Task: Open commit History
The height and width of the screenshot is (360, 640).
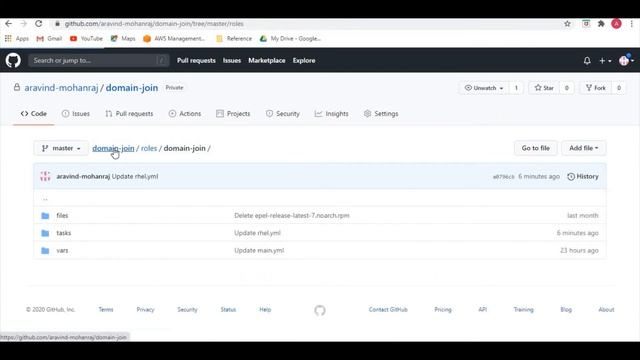Action: [583, 176]
